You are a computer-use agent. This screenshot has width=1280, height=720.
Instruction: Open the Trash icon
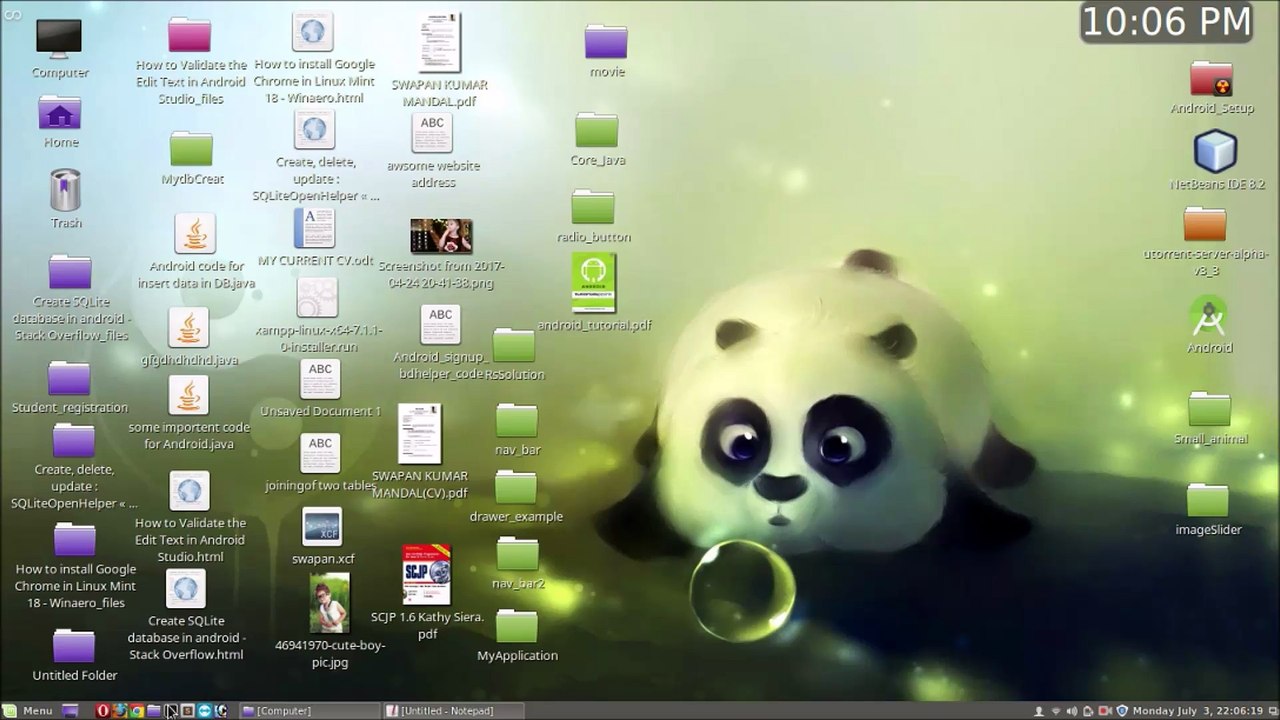(x=65, y=190)
